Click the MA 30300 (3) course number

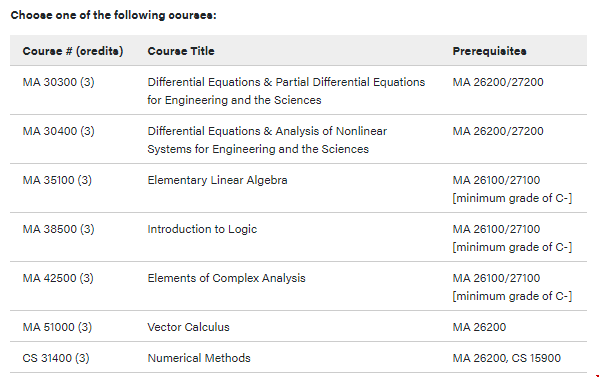click(58, 82)
